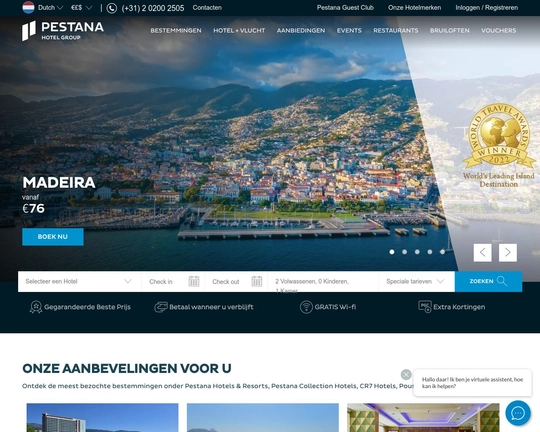
Task: Click the GRATIS Wi-fi icon
Action: [306, 307]
